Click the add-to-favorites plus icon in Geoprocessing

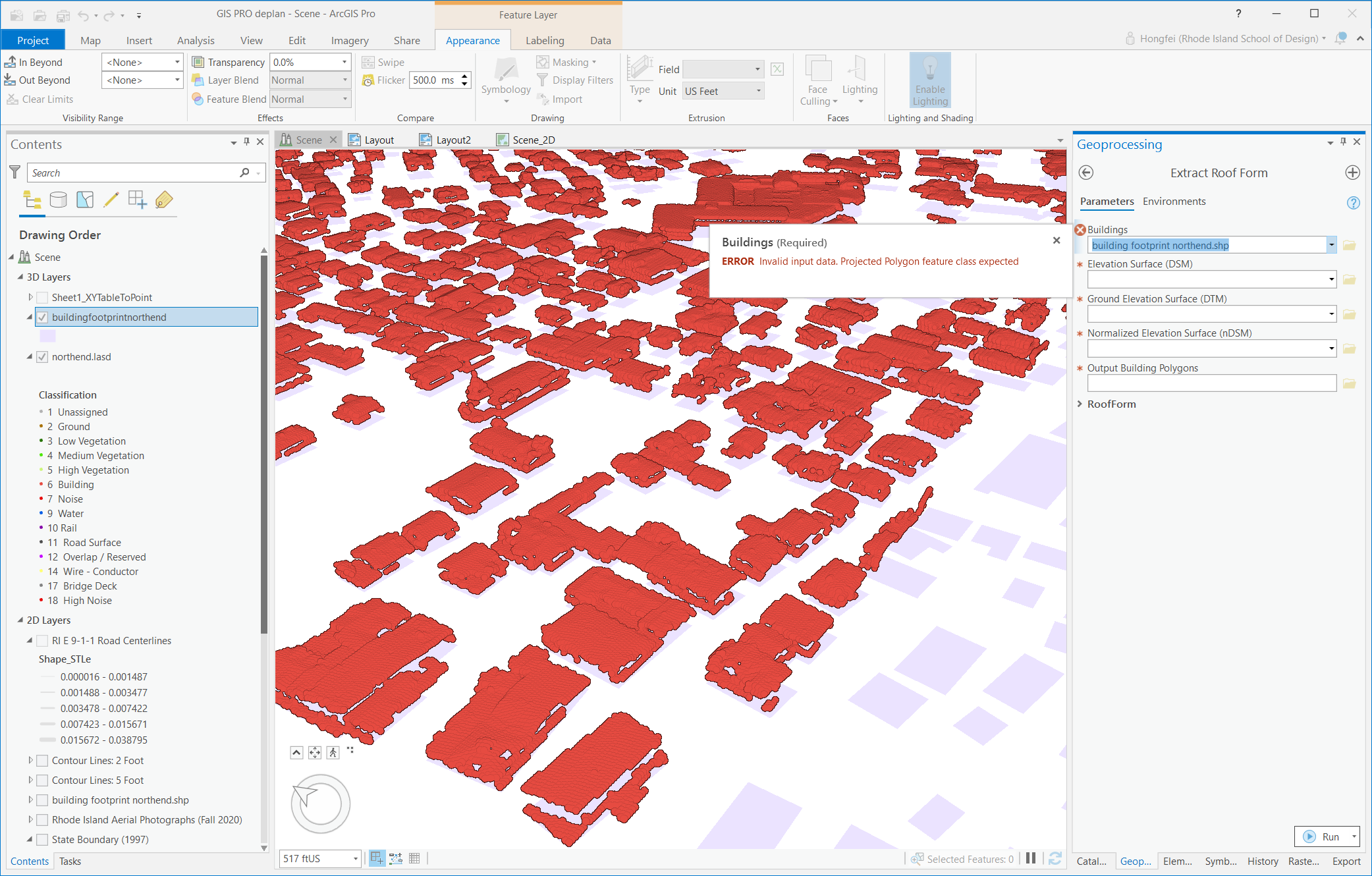coord(1352,173)
